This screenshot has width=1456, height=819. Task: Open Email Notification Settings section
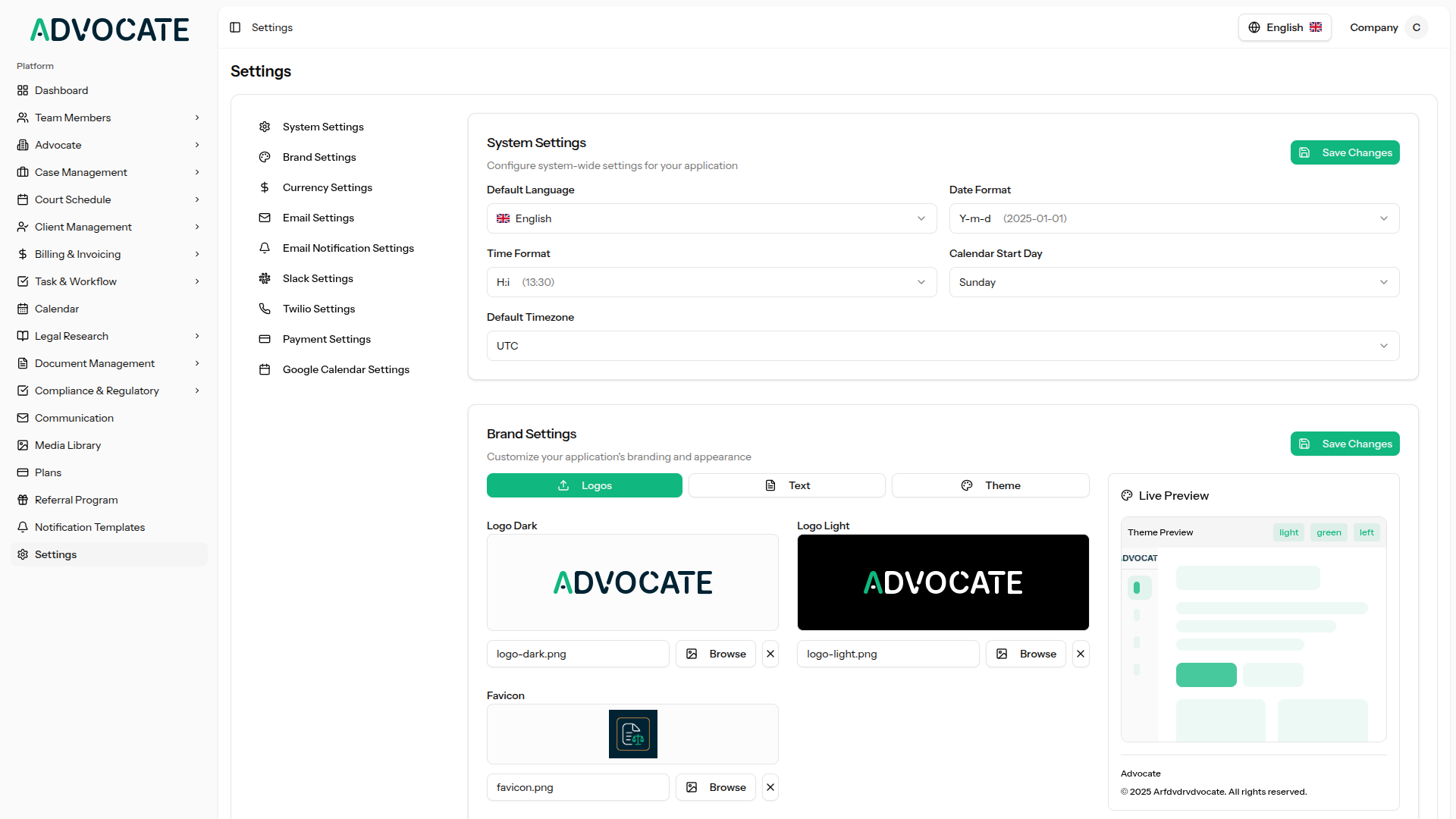348,248
